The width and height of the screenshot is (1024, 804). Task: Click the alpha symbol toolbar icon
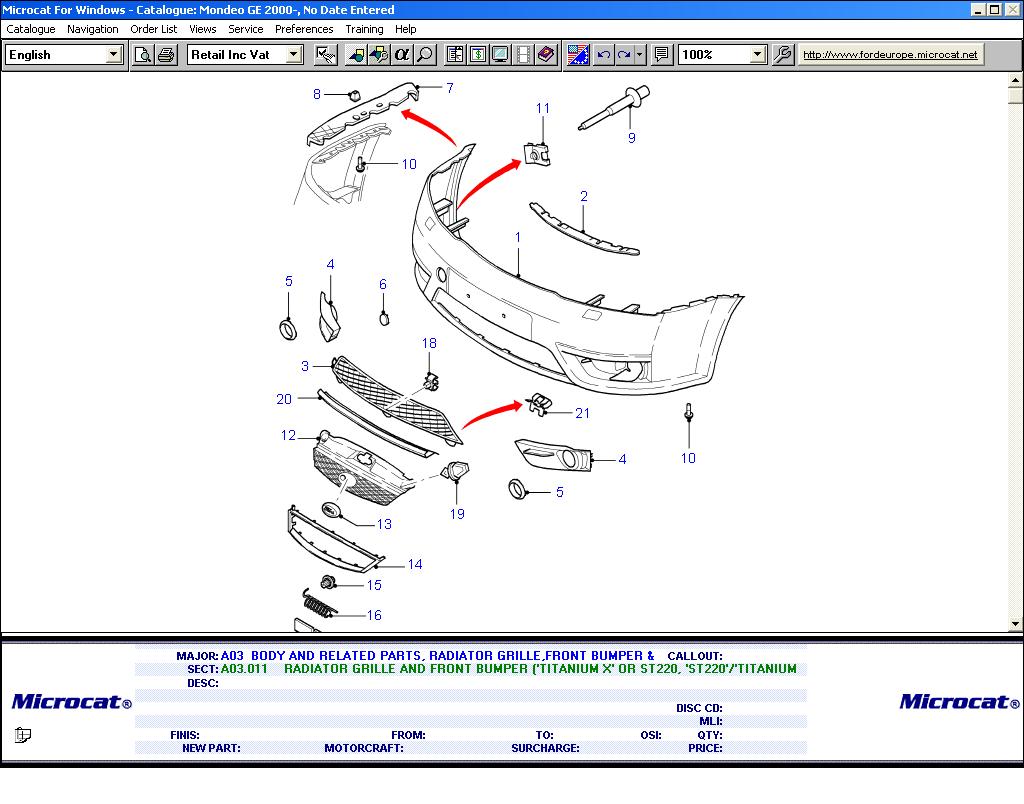[402, 55]
